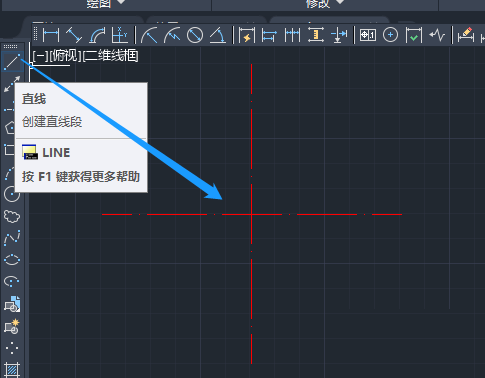
Task: Expand the 修改 panel dropdown arrow
Action: point(340,2)
